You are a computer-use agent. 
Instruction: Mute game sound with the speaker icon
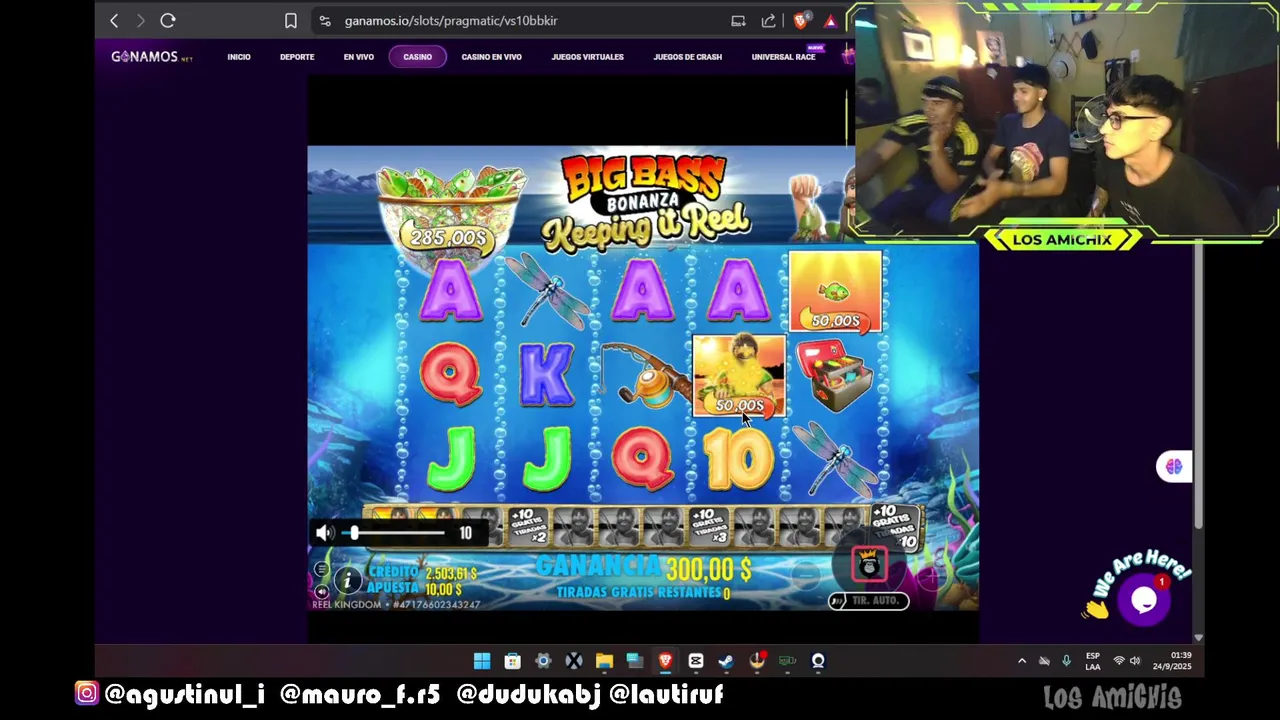pos(324,533)
